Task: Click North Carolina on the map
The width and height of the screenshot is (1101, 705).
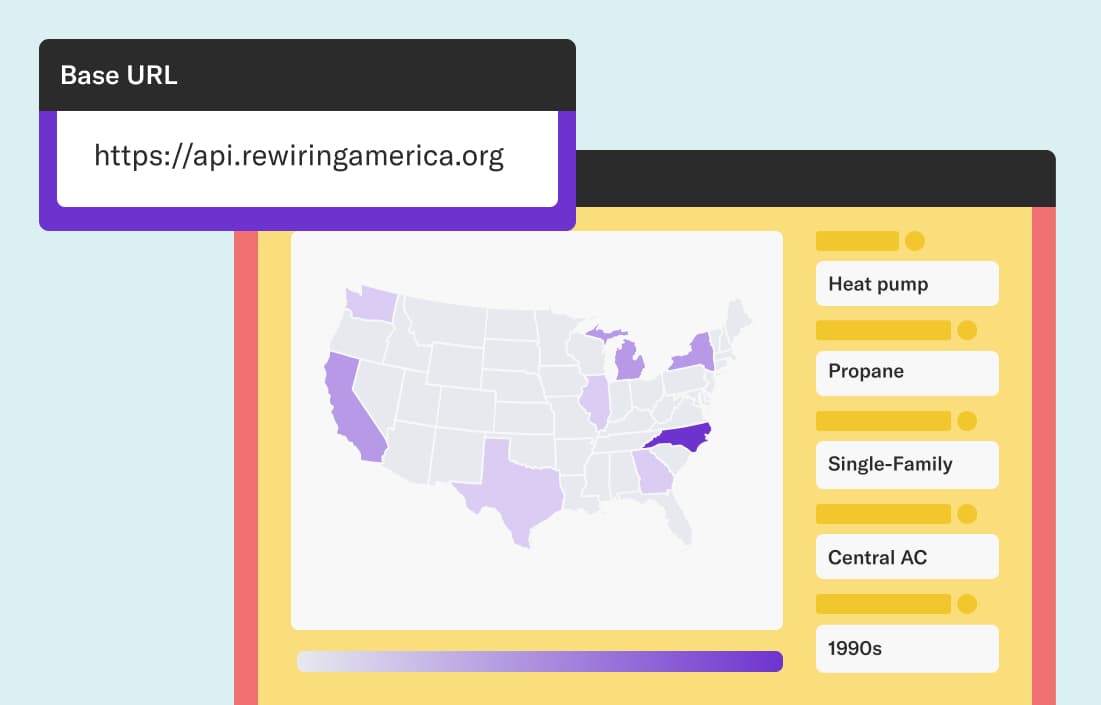Action: coord(680,437)
